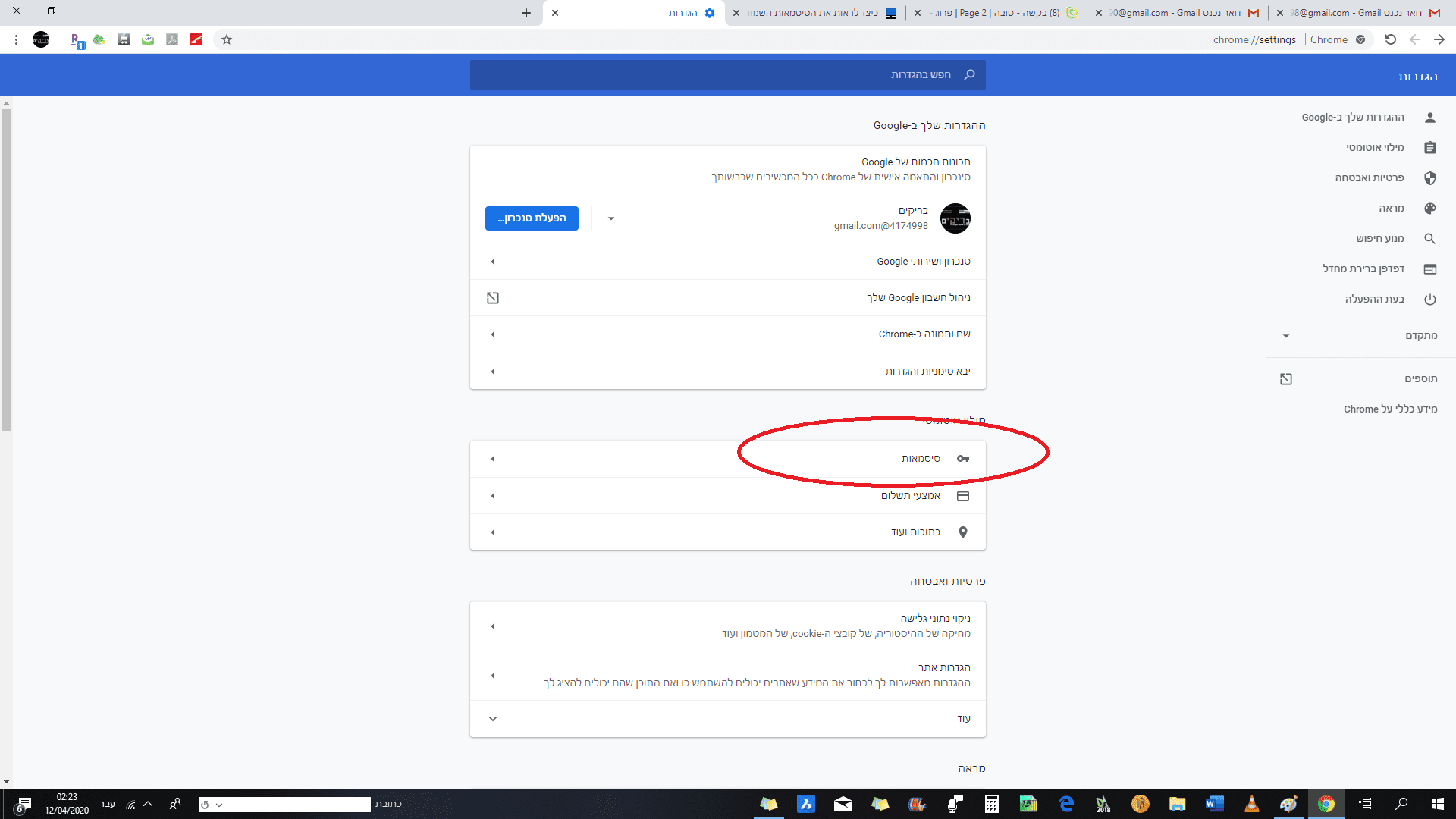The height and width of the screenshot is (819, 1456).
Task: Click the reload page icon
Action: point(1390,39)
